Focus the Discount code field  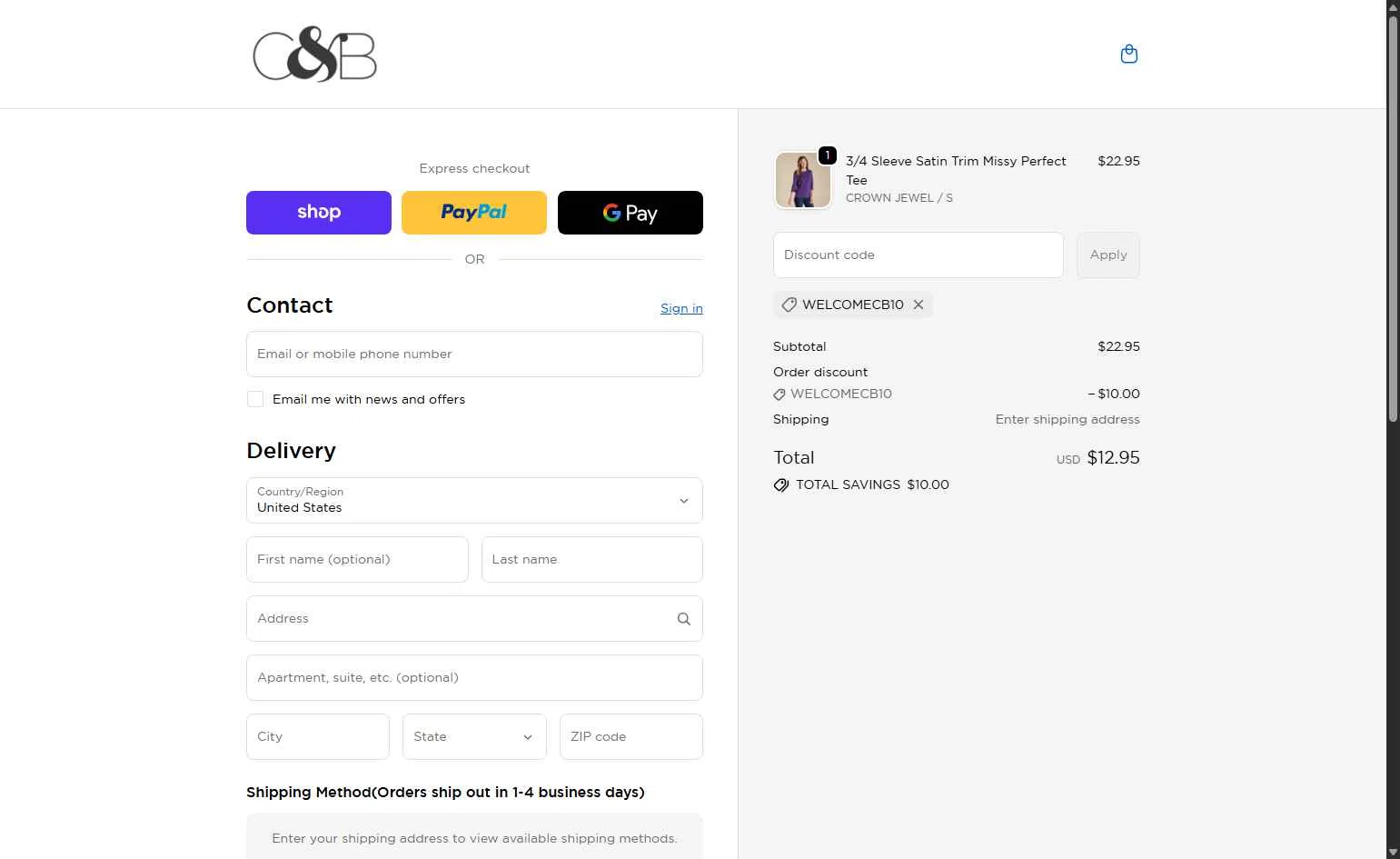[918, 255]
